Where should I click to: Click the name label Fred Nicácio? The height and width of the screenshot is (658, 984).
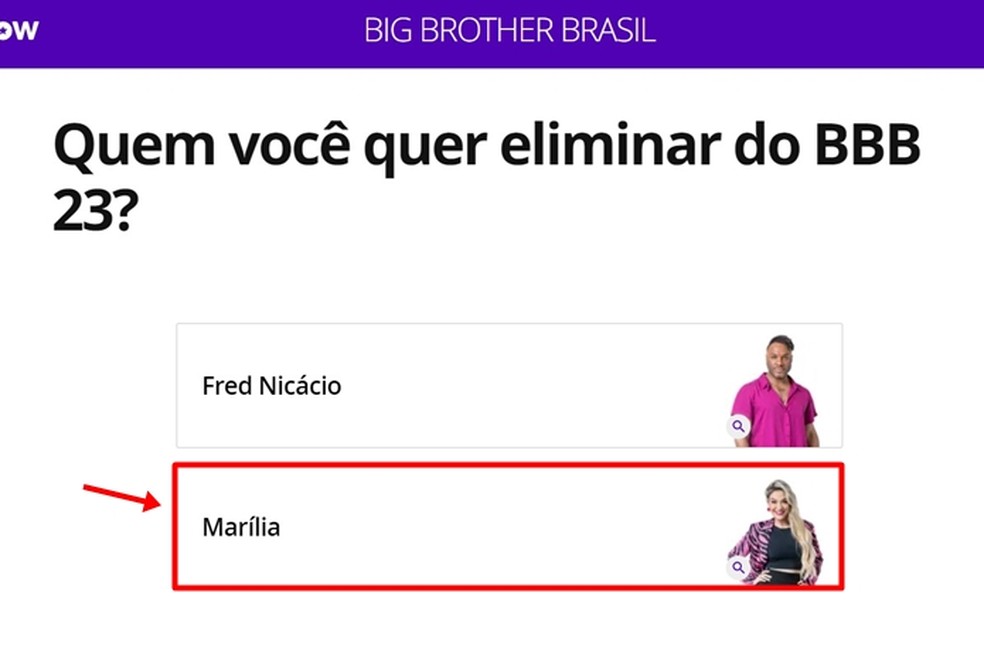click(271, 386)
